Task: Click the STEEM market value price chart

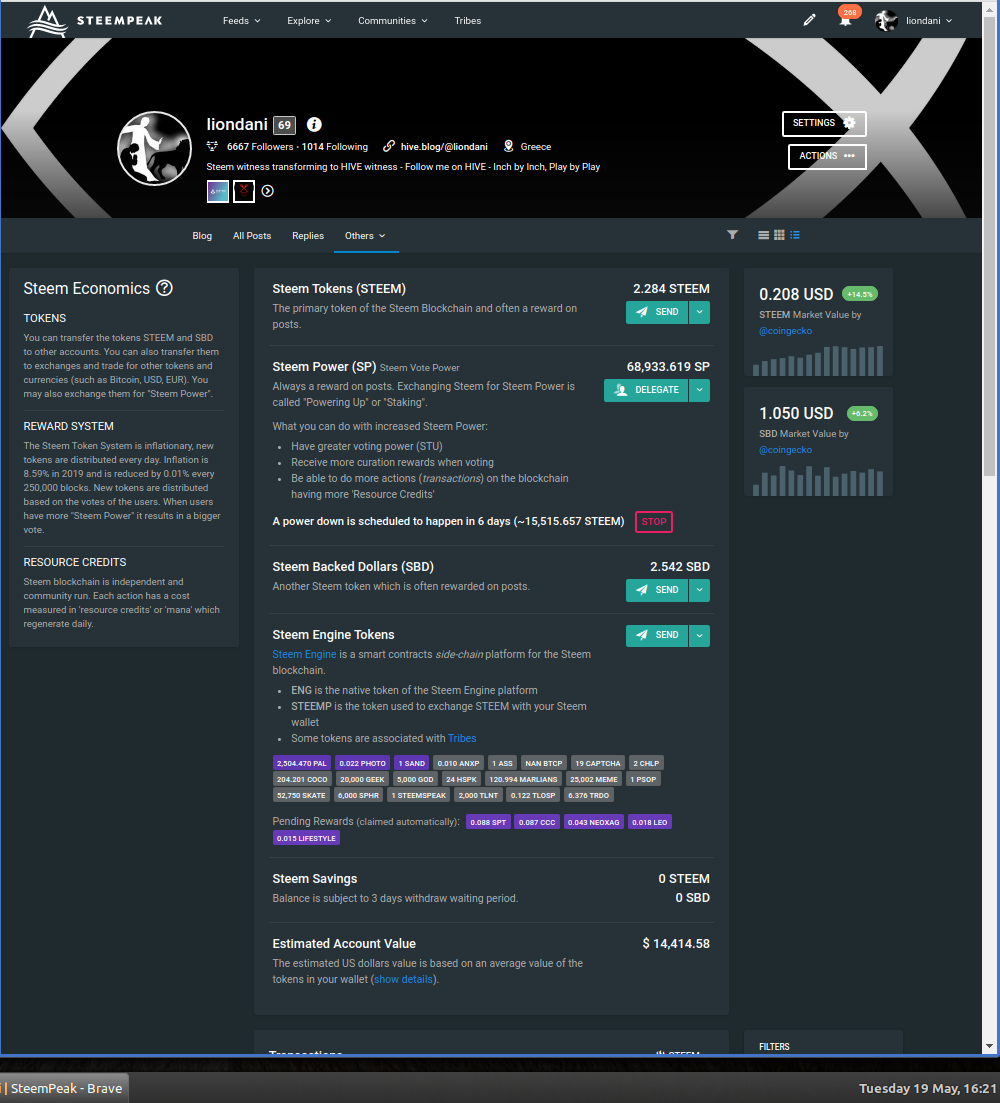Action: (818, 360)
